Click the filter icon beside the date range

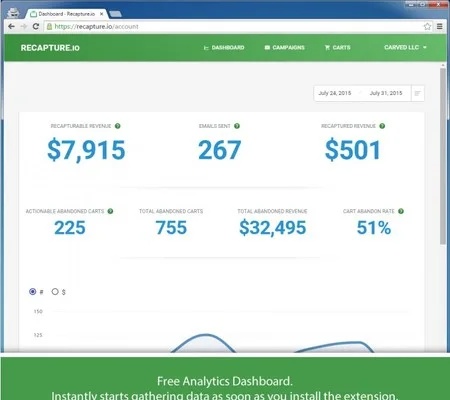coord(417,93)
